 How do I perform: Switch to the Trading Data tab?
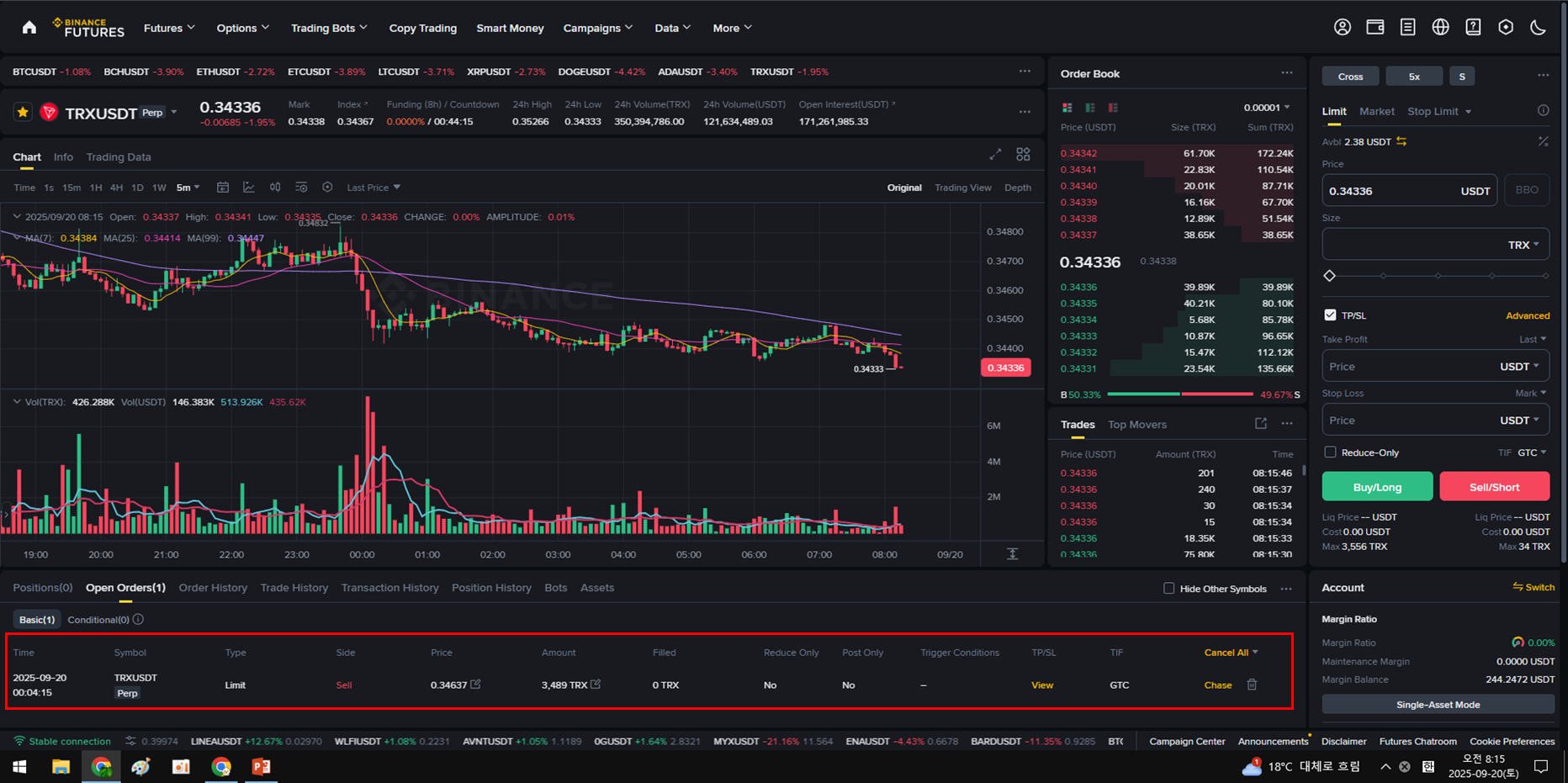(119, 157)
